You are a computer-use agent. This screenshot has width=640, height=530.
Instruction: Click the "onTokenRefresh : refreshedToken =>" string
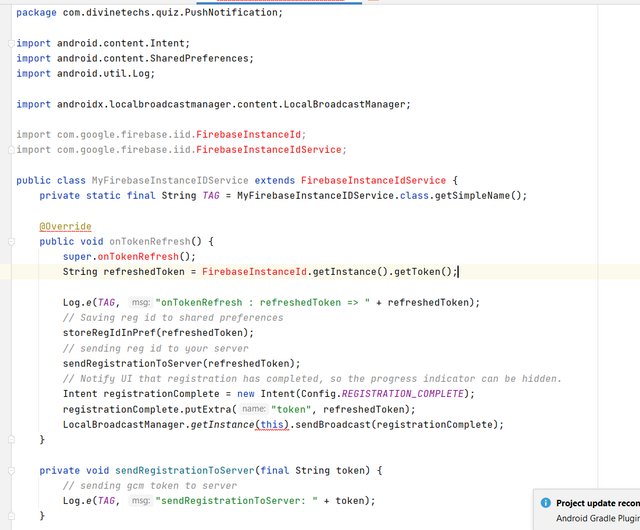click(263, 303)
